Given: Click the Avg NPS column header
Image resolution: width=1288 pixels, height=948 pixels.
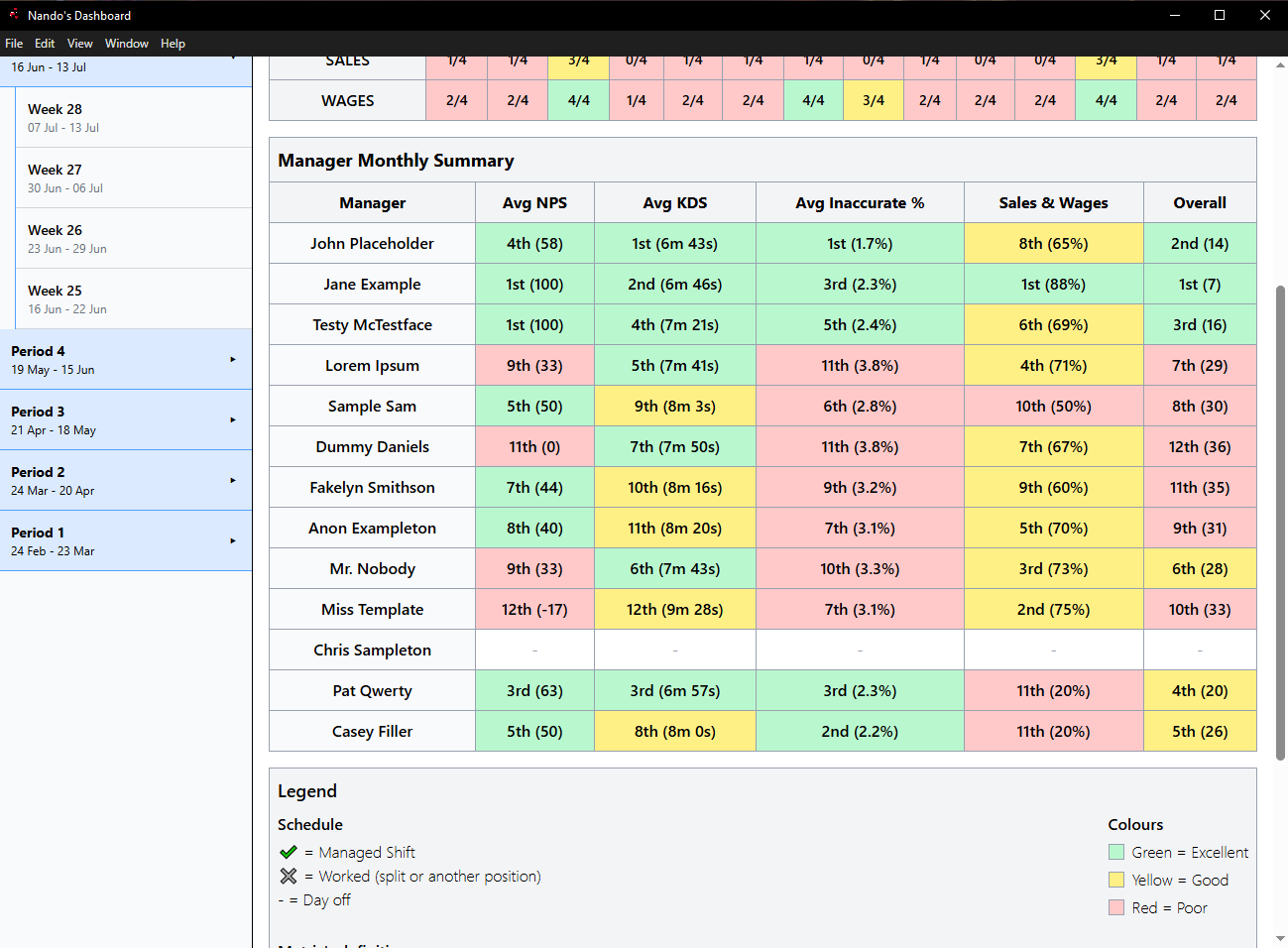Looking at the screenshot, I should click(x=534, y=202).
